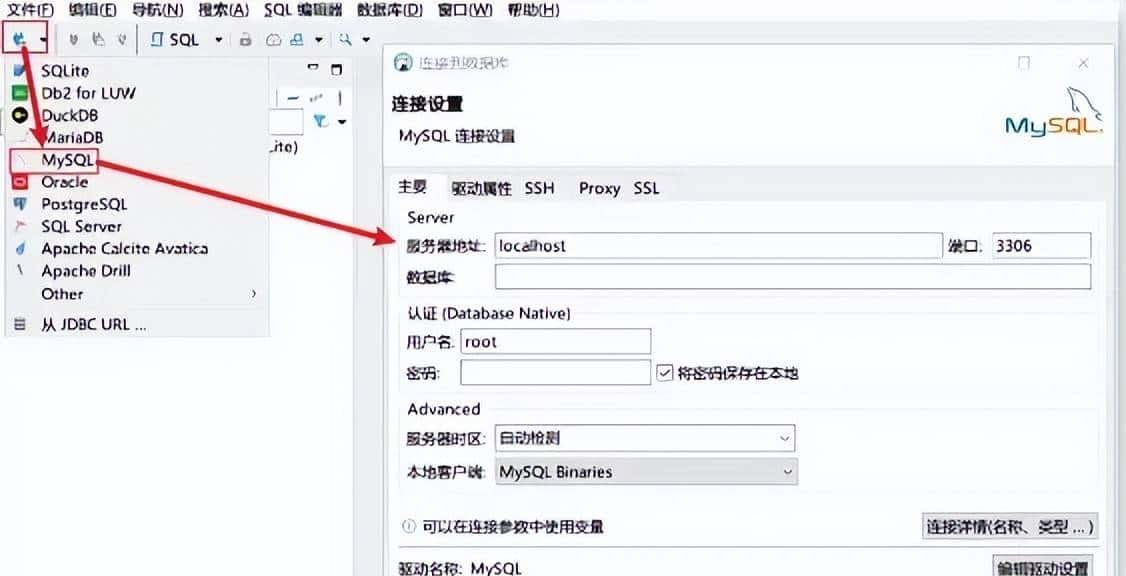This screenshot has width=1126, height=576.
Task: Click the 编辑驱动设置 button
Action: [1043, 566]
